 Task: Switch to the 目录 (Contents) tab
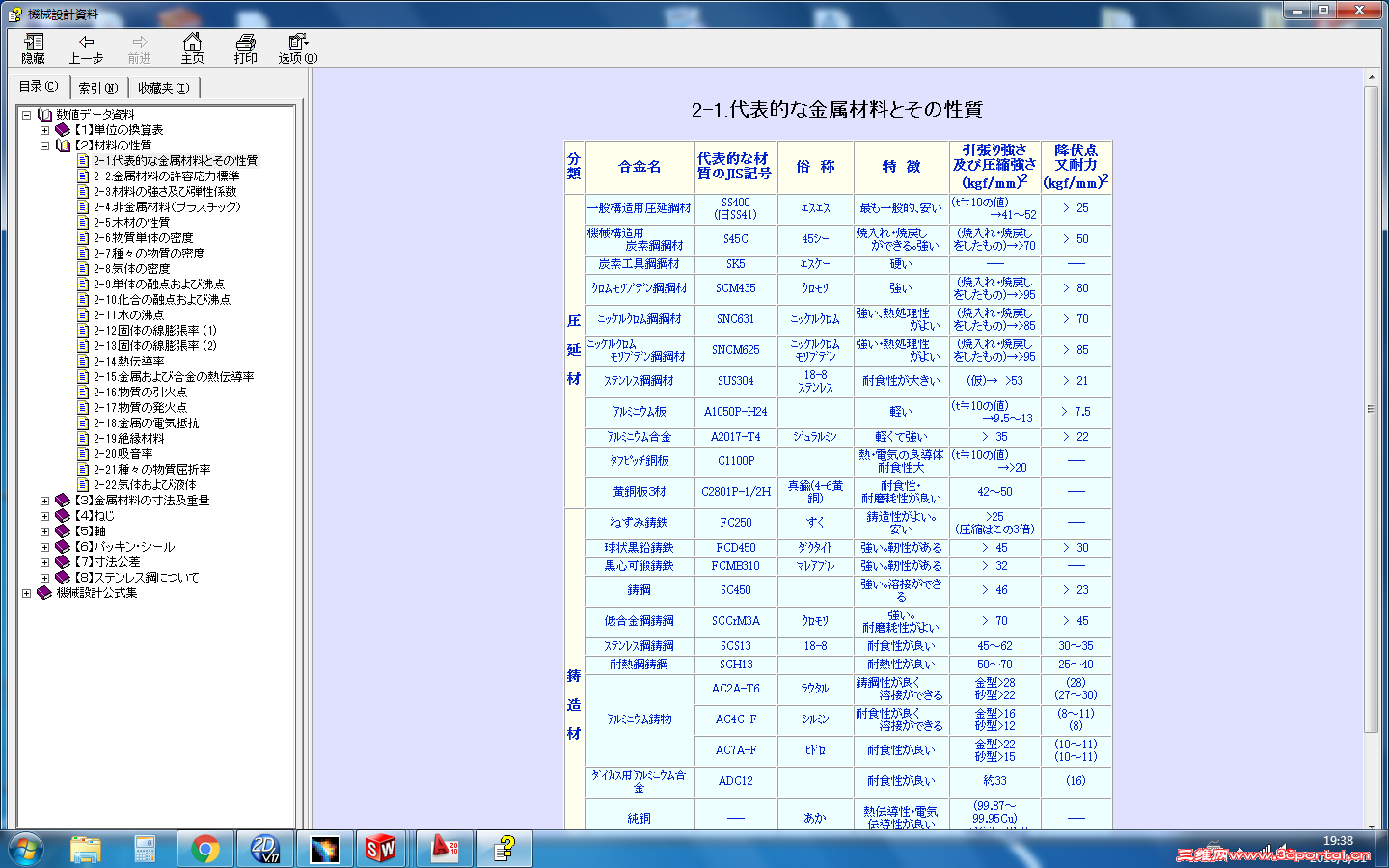39,87
